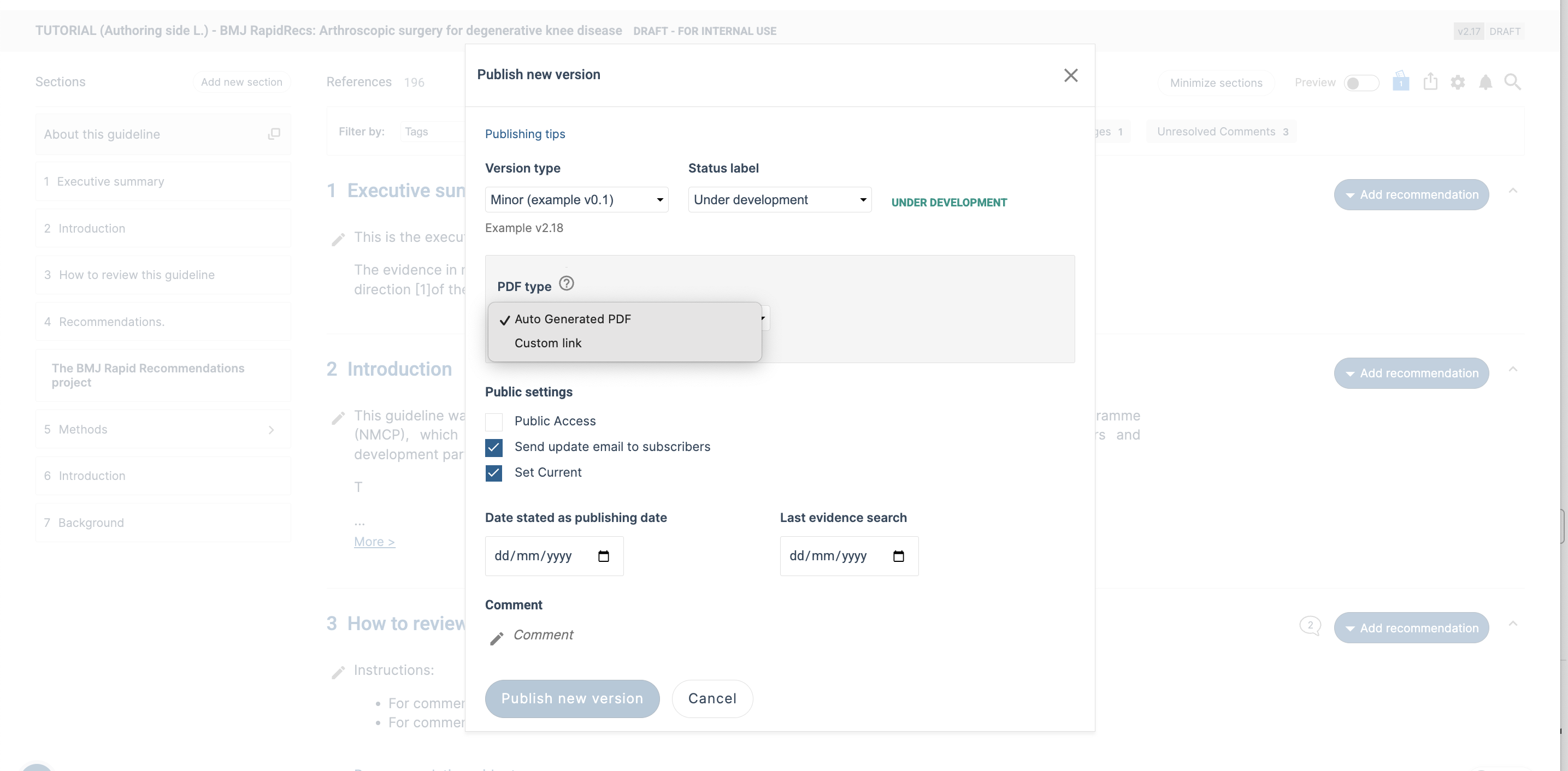
Task: Open the Publishing tips link
Action: pyautogui.click(x=524, y=134)
